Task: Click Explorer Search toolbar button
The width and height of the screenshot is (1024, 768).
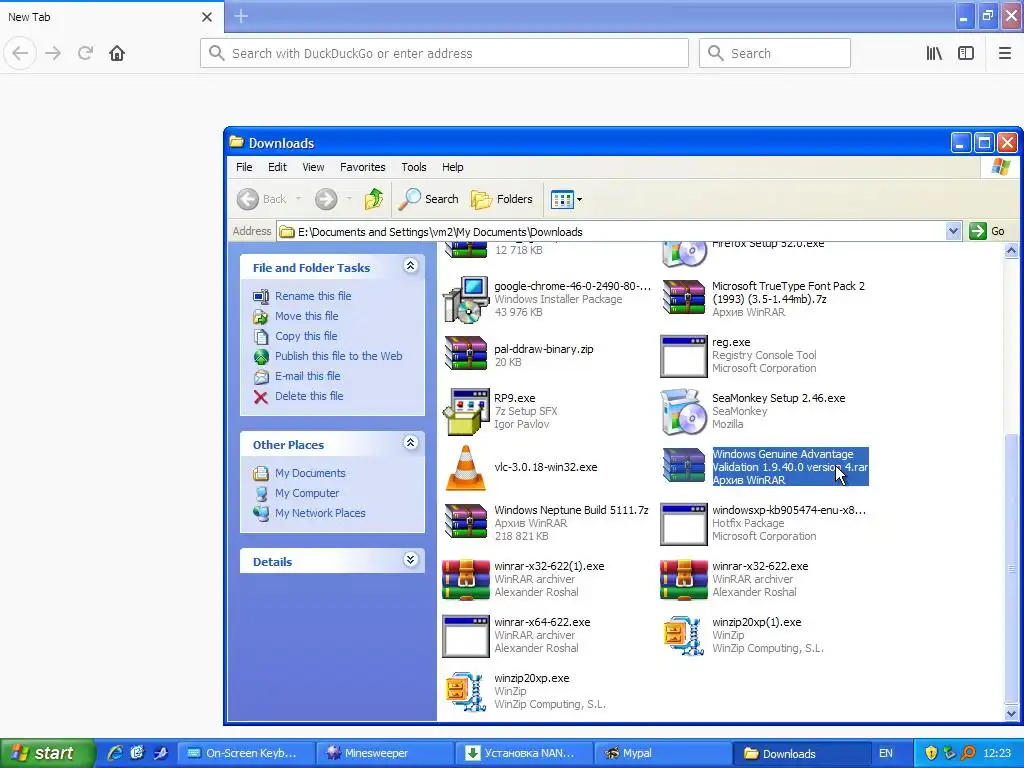Action: tap(428, 199)
